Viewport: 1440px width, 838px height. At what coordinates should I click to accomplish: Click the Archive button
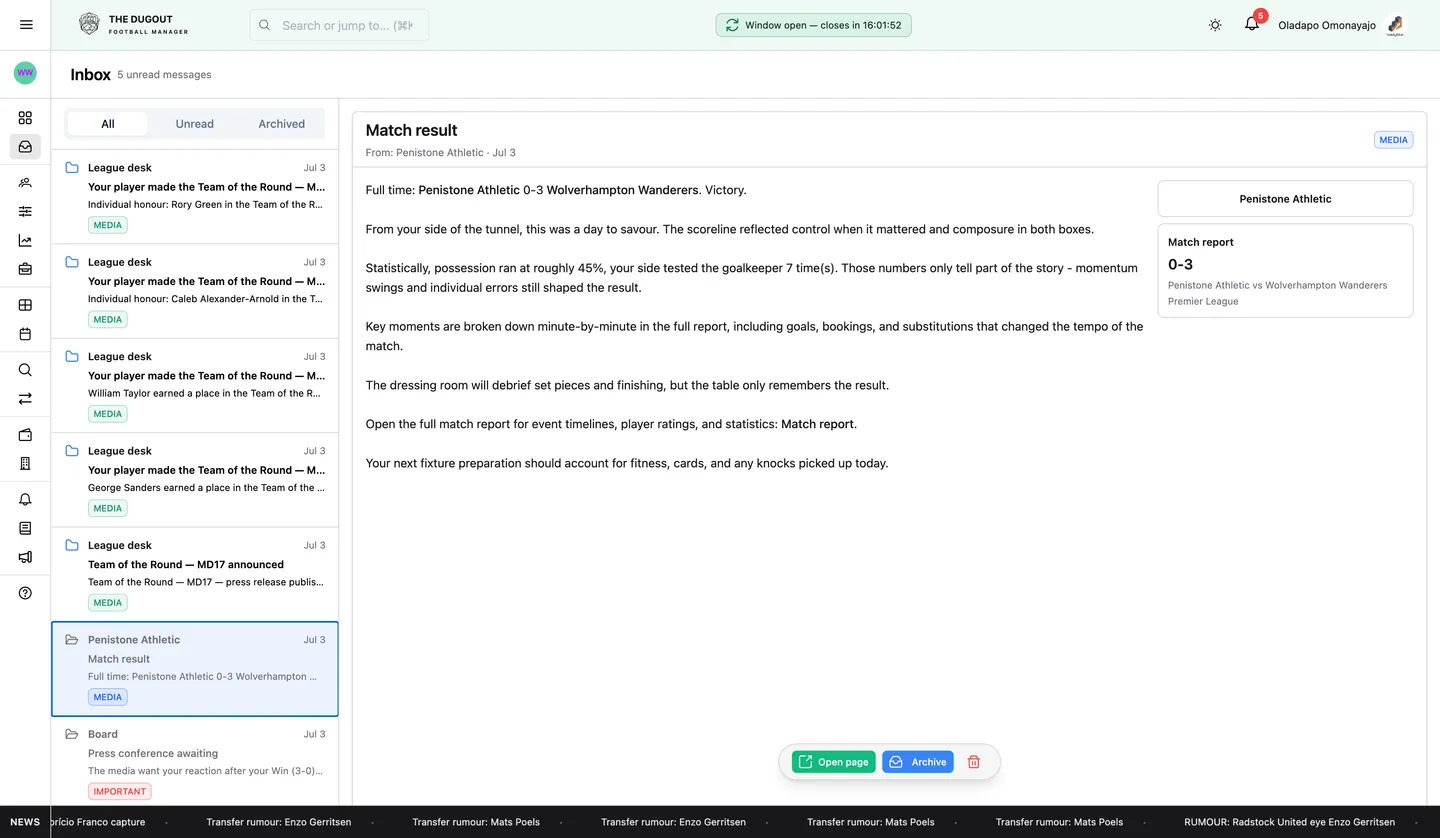click(918, 762)
